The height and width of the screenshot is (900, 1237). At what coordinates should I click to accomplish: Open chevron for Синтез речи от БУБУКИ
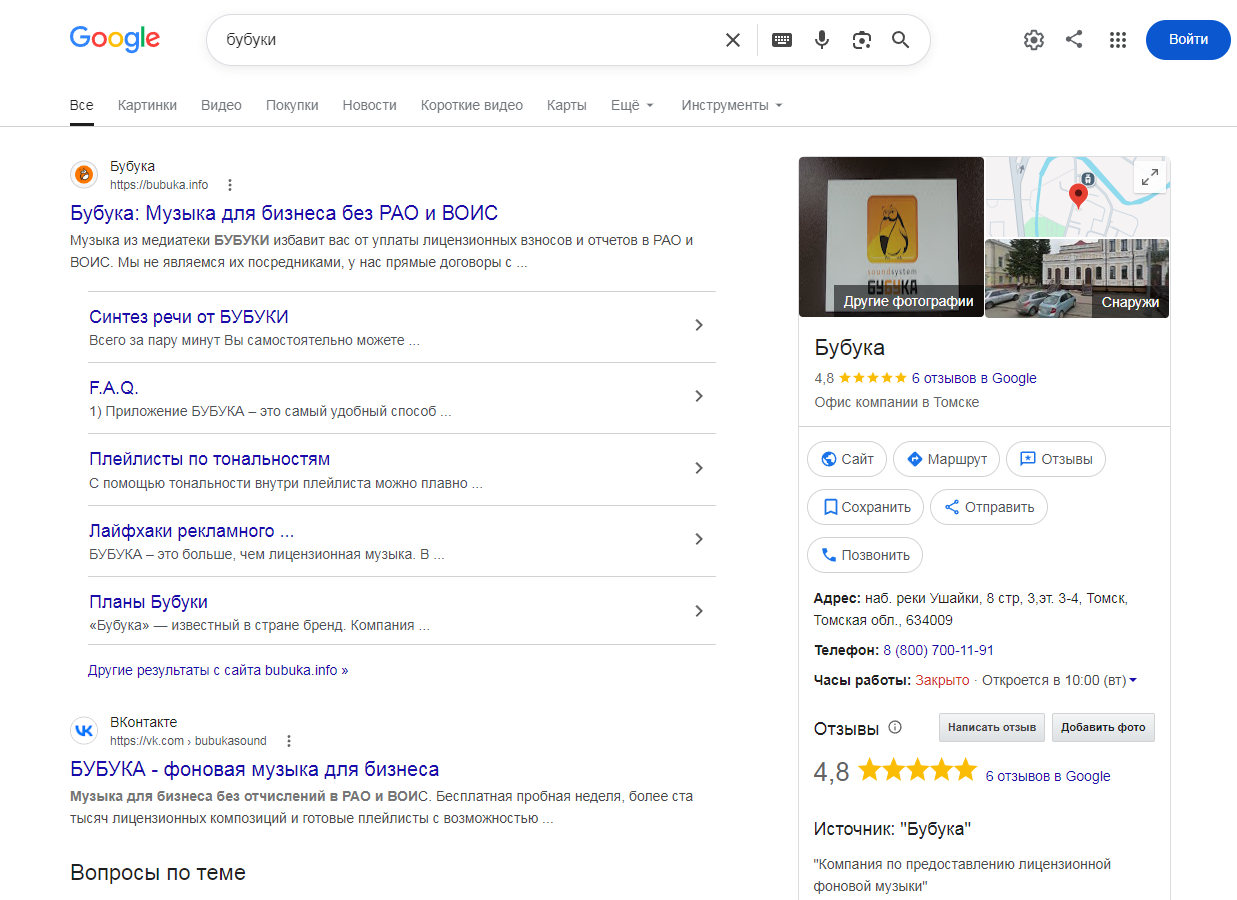(699, 325)
